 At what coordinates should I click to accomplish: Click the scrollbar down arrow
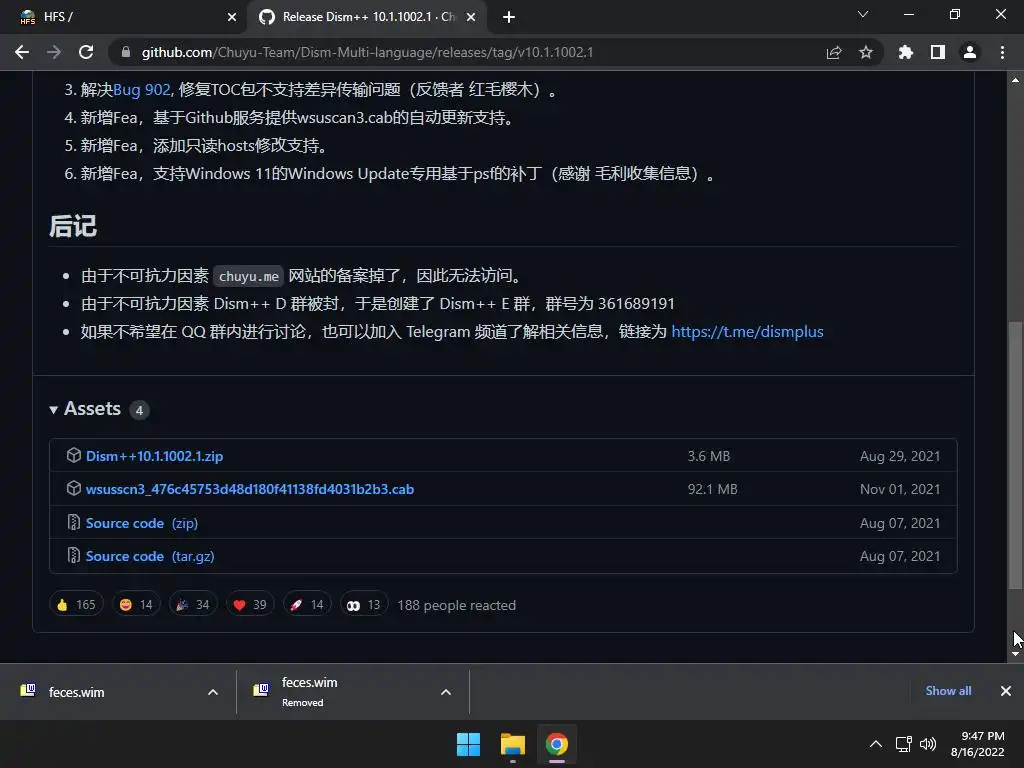(1015, 654)
